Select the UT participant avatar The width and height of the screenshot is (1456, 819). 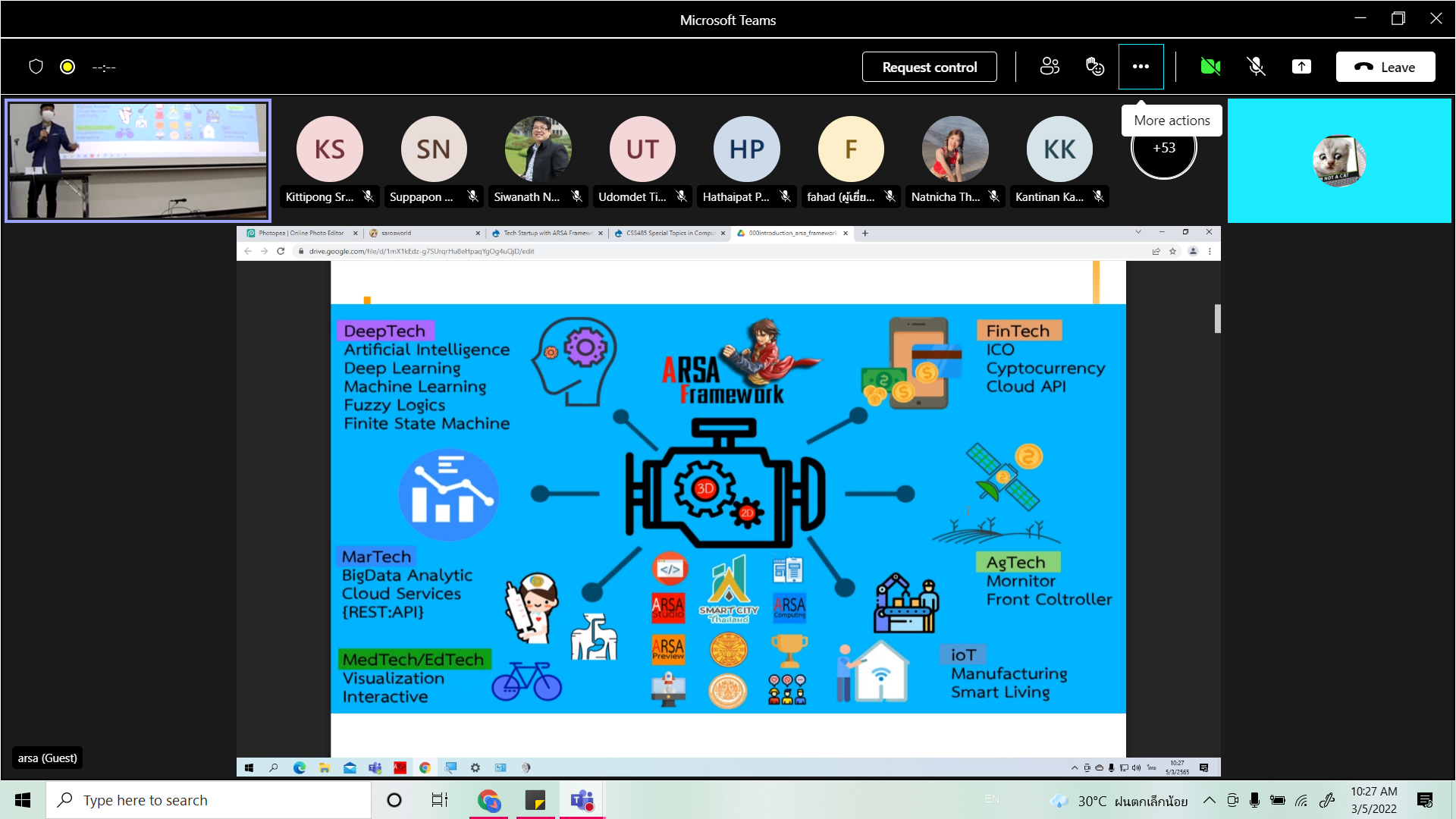(642, 149)
